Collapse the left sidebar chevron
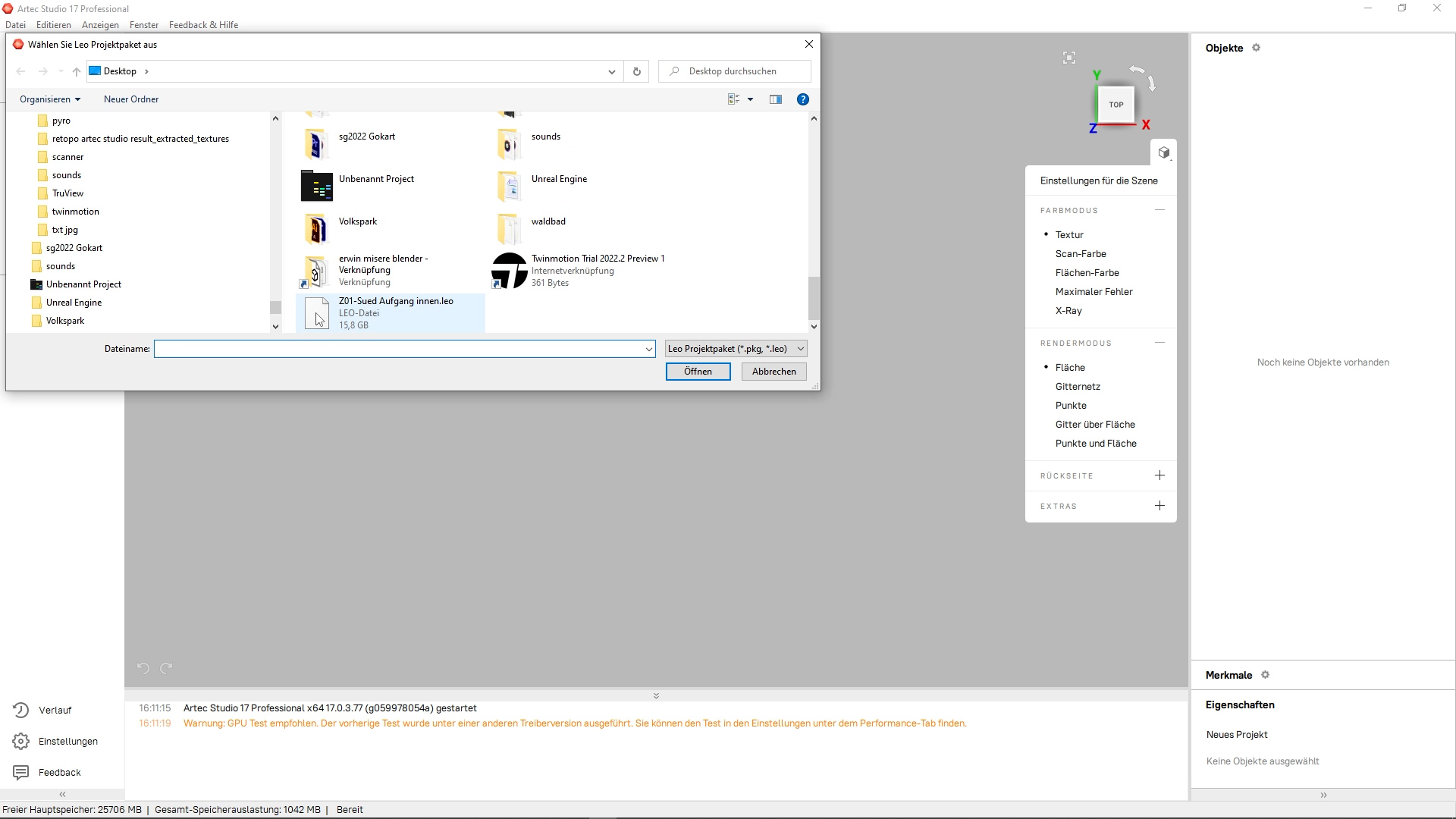This screenshot has width=1456, height=819. pyautogui.click(x=62, y=794)
